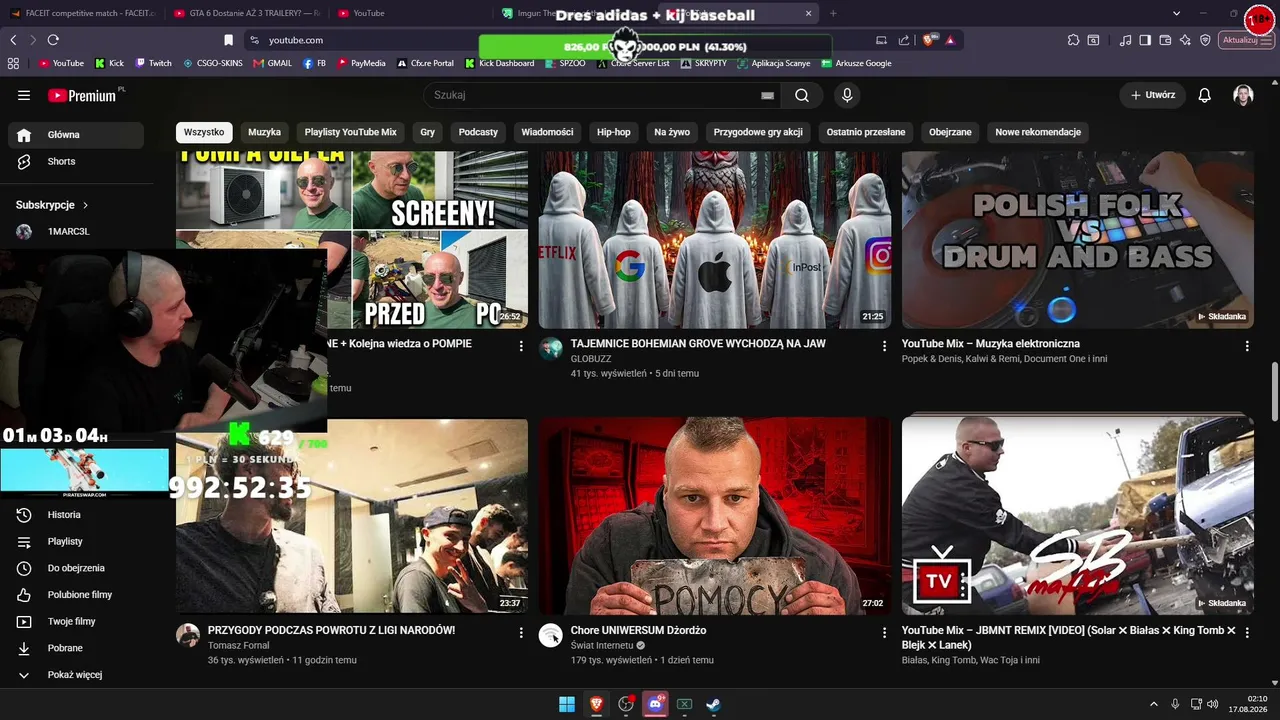This screenshot has height=720, width=1280.
Task: Click the page vertical scrollbar thumb
Action: pos(1274,392)
